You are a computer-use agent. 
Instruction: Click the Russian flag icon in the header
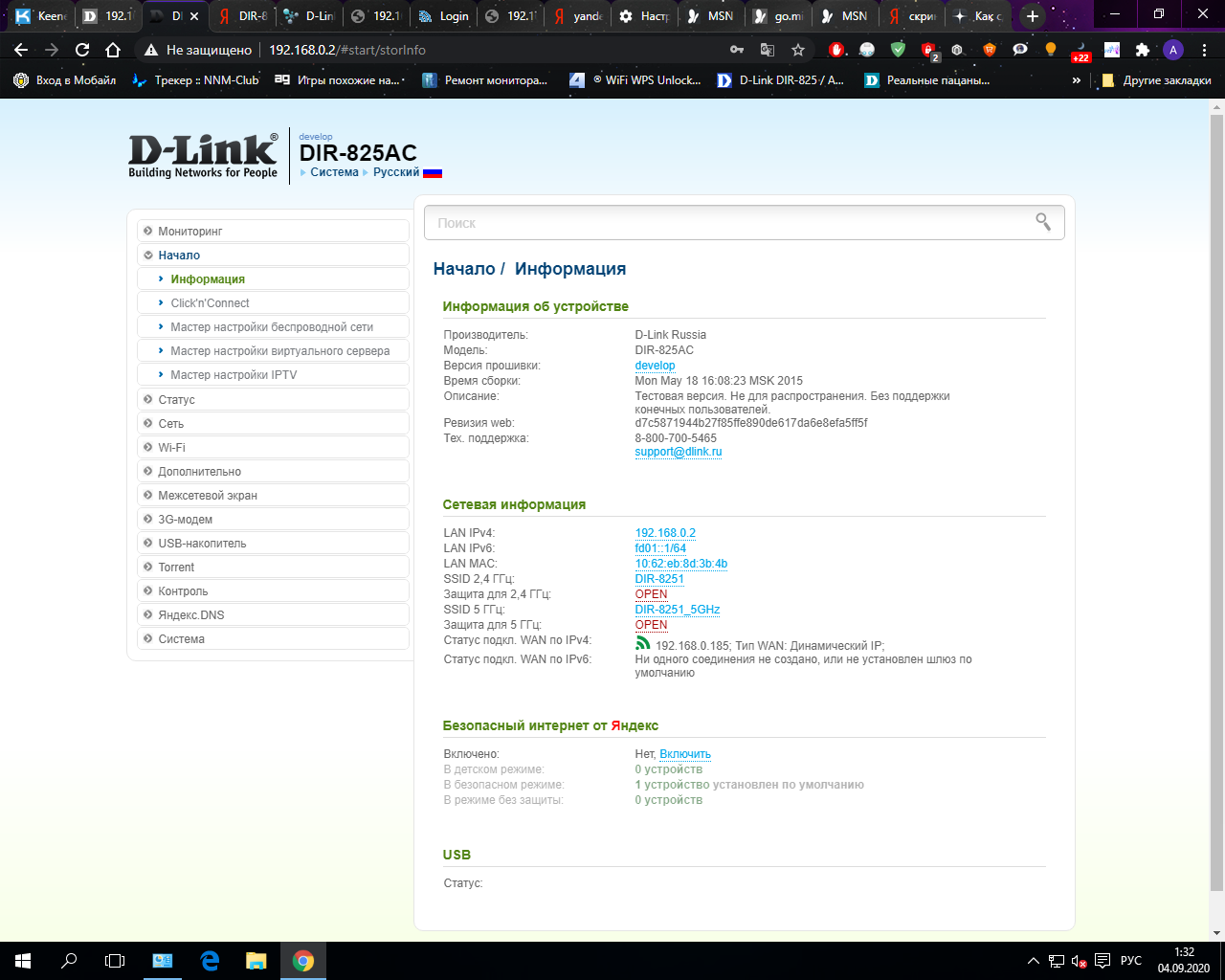(x=433, y=173)
